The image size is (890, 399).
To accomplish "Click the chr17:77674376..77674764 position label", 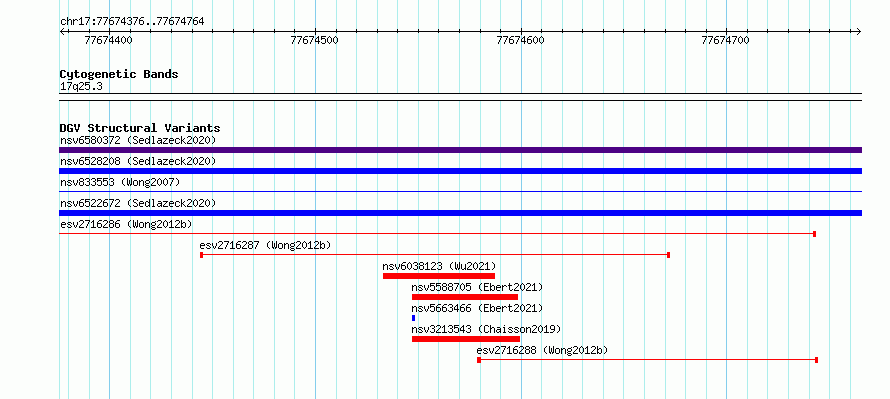I will pos(132,22).
